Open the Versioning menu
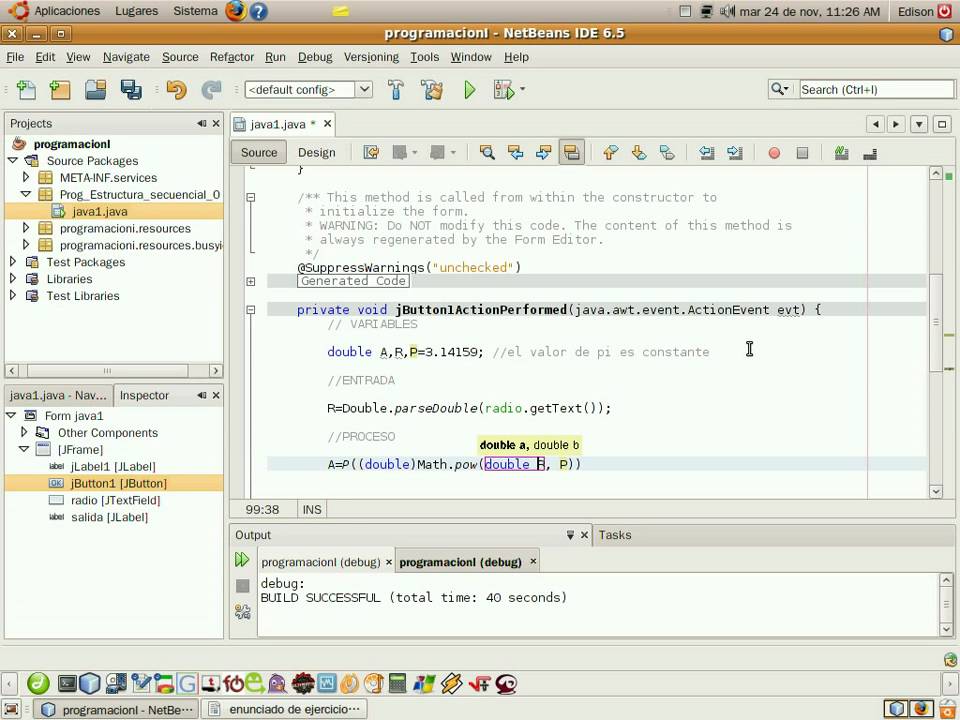Image resolution: width=960 pixels, height=720 pixels. tap(371, 57)
